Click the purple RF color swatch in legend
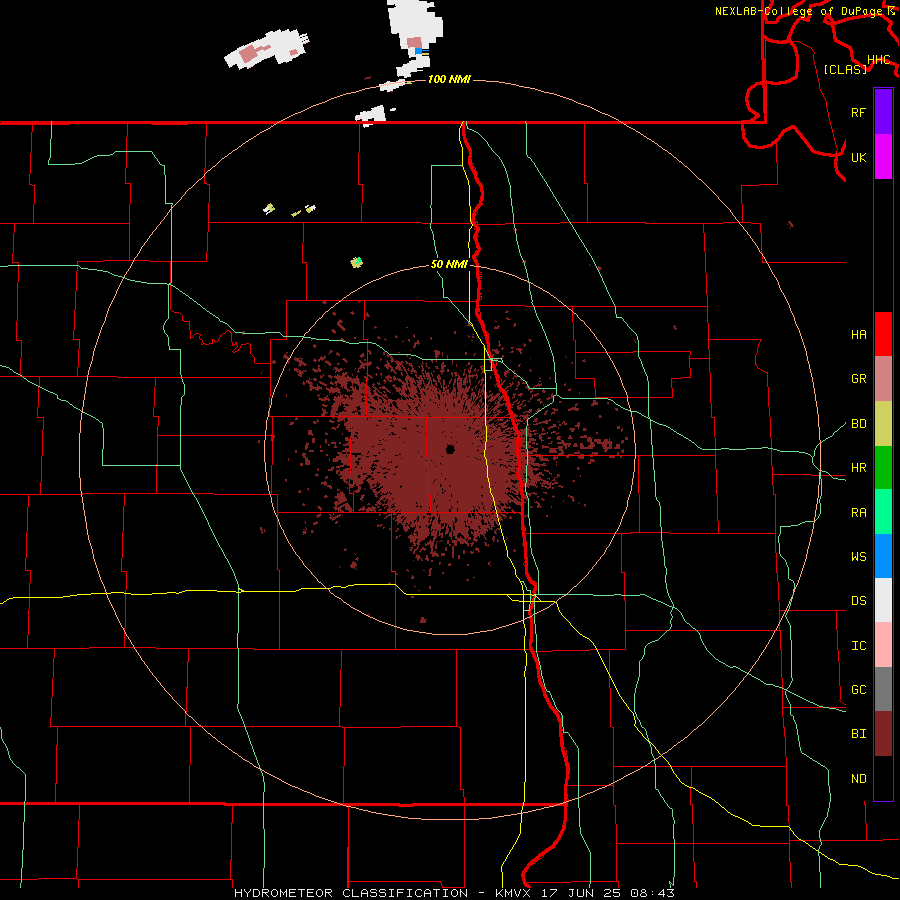900x900 pixels. click(x=883, y=112)
